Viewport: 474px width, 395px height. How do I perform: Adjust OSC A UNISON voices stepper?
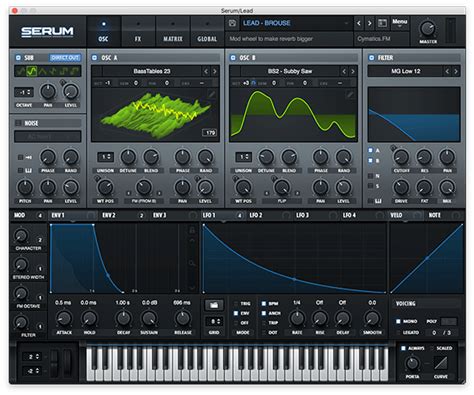tap(105, 157)
